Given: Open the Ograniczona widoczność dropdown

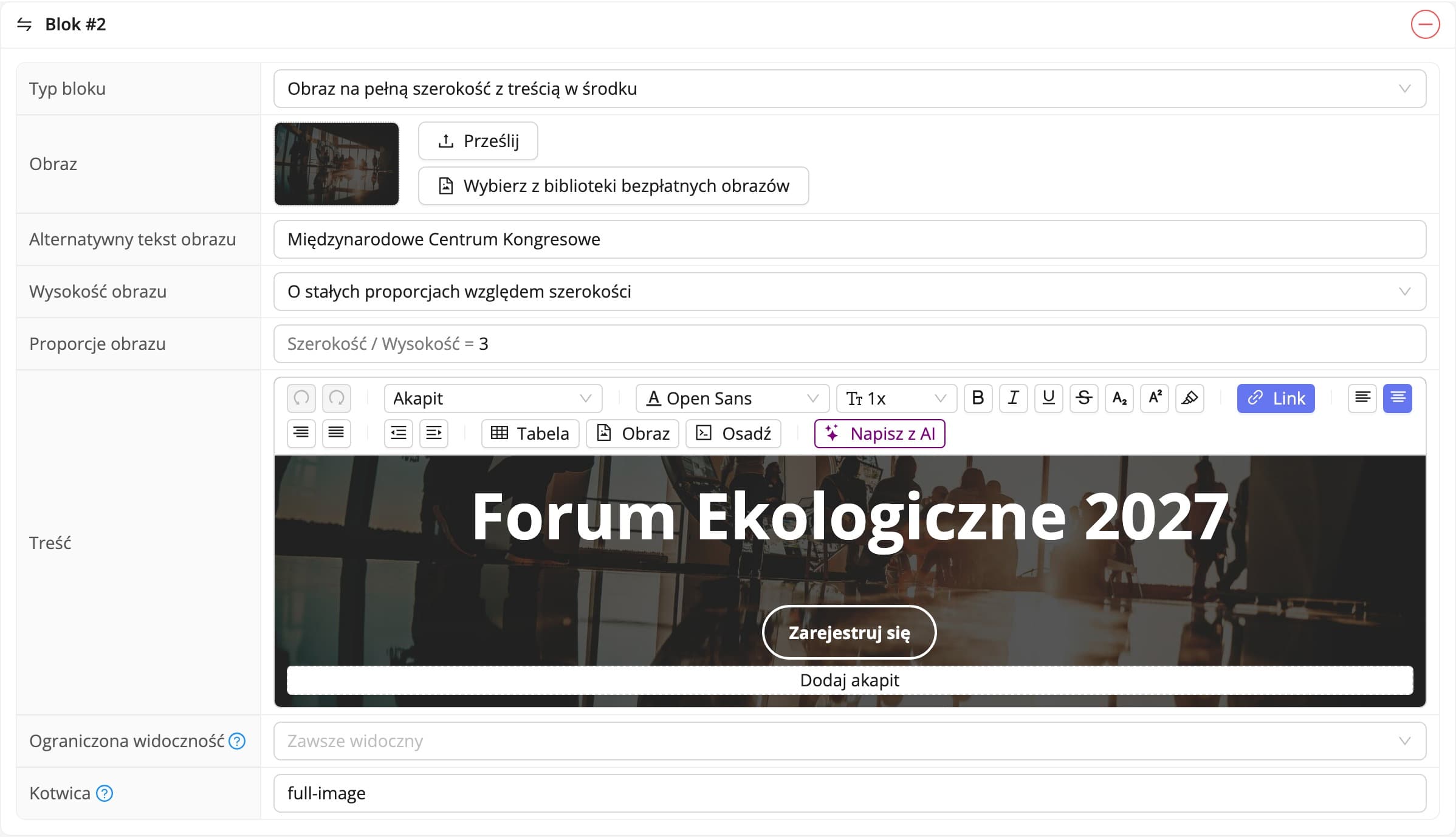Looking at the screenshot, I should (x=850, y=741).
